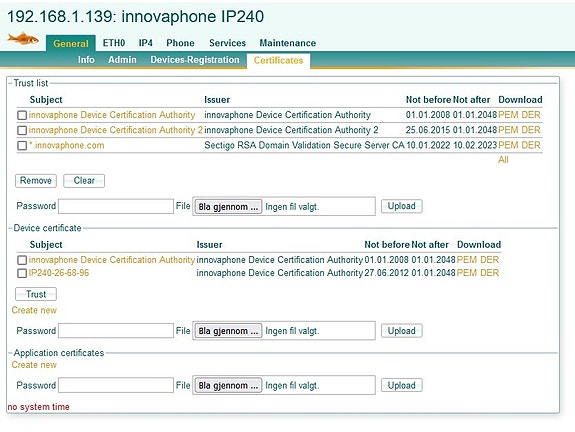
Task: Focus the Trust list Password field
Action: [116, 206]
